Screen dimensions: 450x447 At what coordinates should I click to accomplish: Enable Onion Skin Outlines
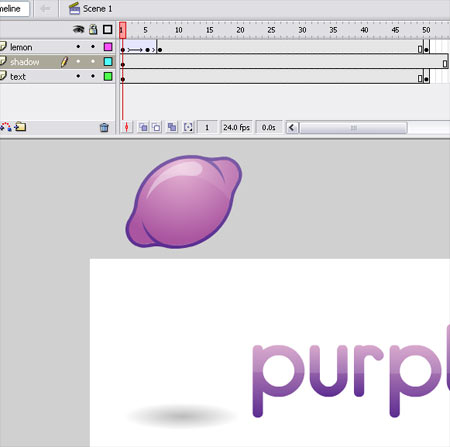[x=156, y=127]
